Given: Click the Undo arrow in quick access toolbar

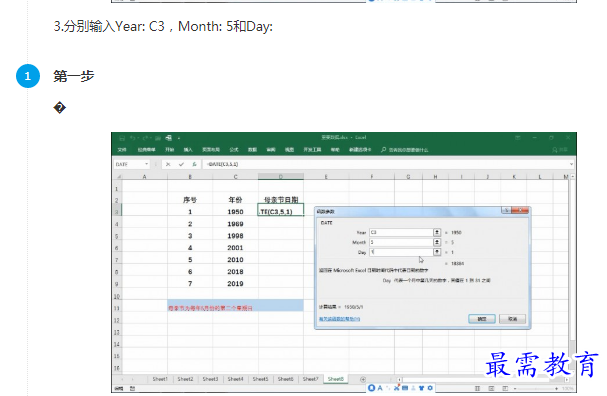Looking at the screenshot, I should pos(133,138).
